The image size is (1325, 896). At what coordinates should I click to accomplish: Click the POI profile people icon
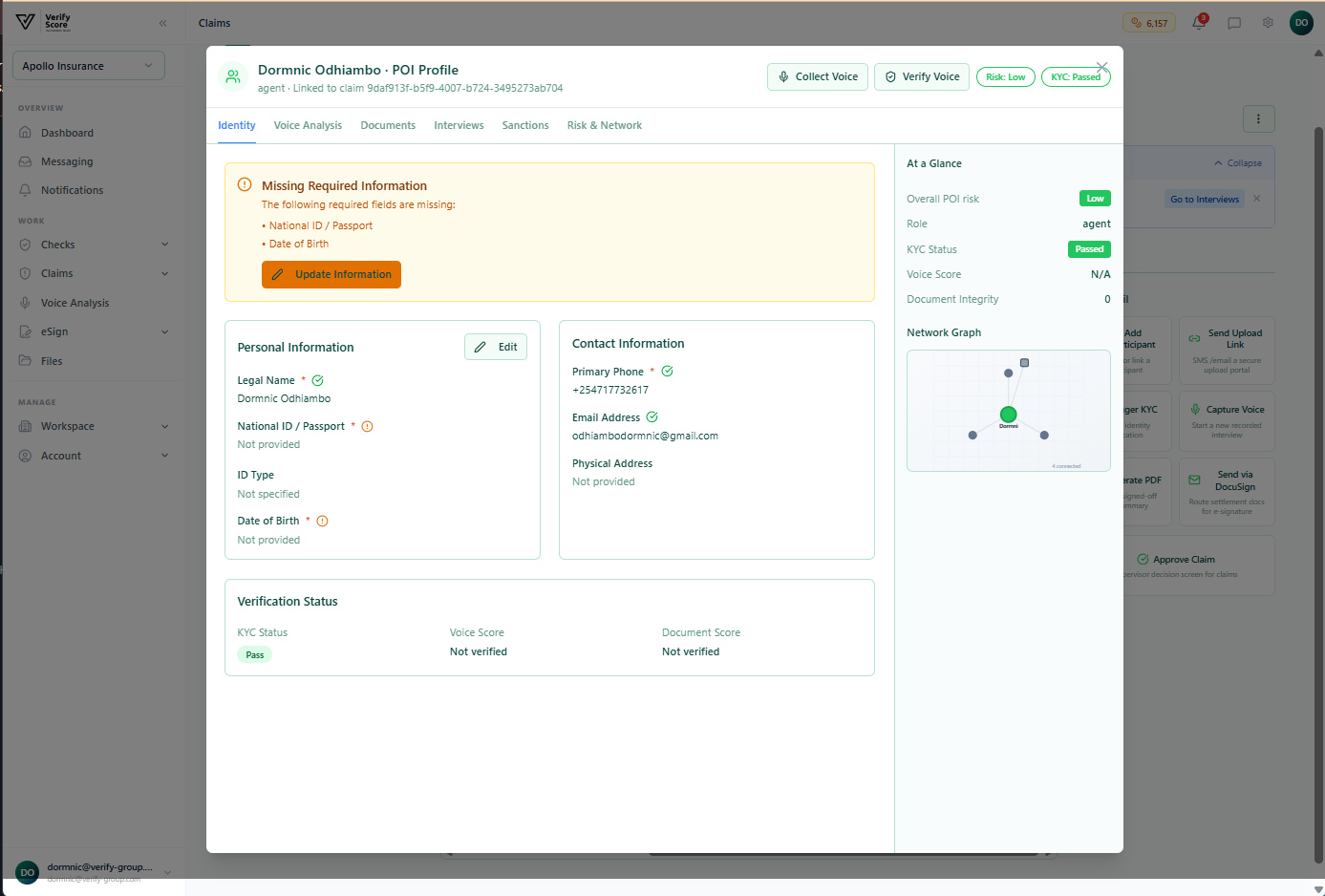pyautogui.click(x=233, y=76)
